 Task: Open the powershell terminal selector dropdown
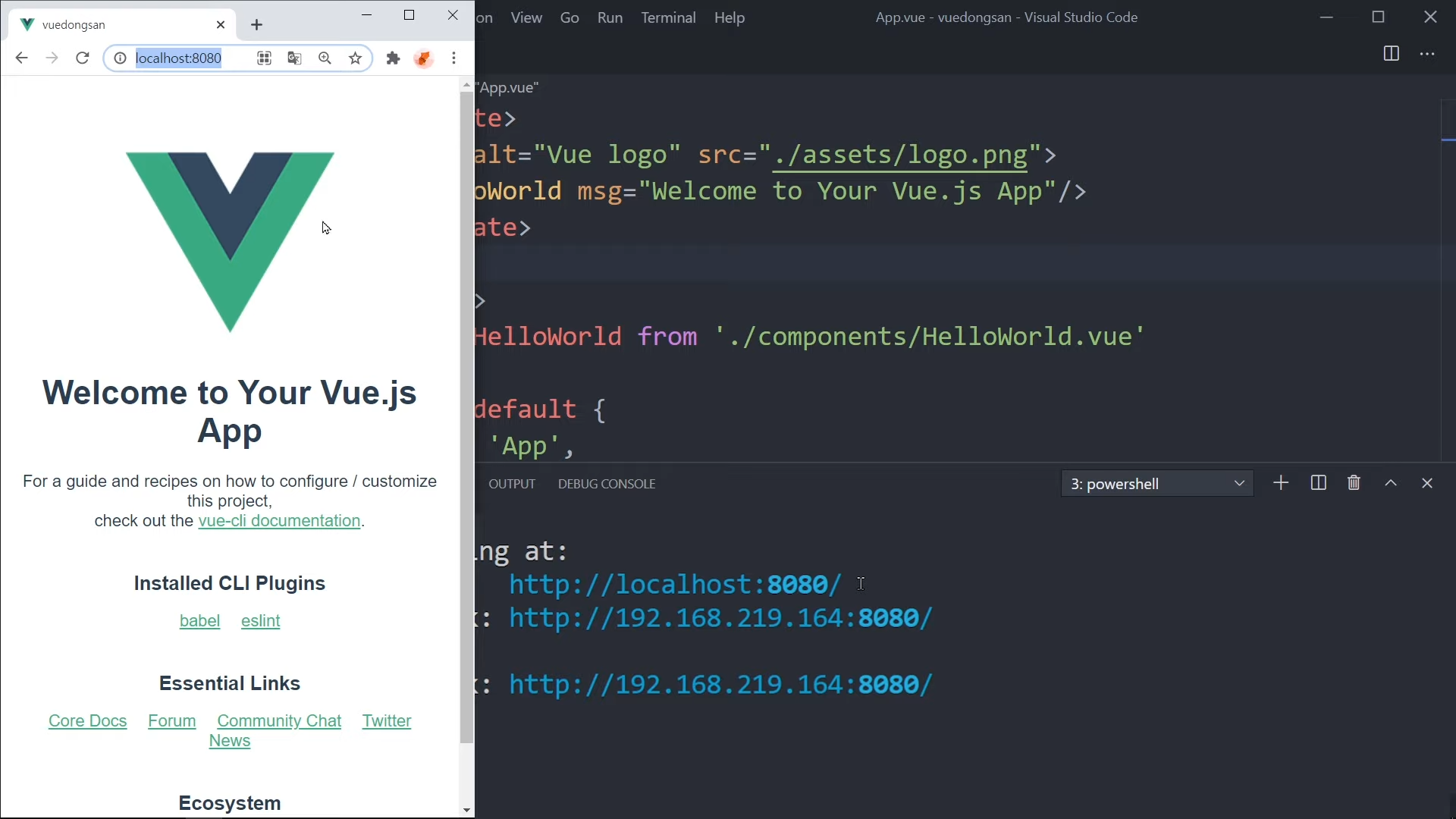[x=1157, y=484]
